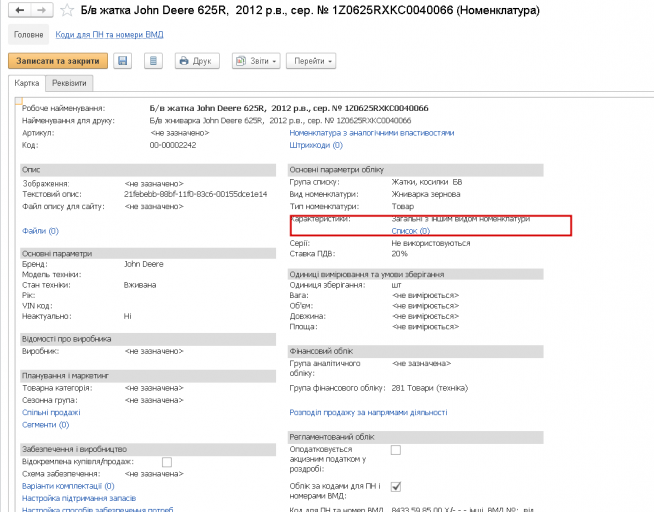Uncheck Облік за кодами для ПН checkbox

click(x=396, y=487)
